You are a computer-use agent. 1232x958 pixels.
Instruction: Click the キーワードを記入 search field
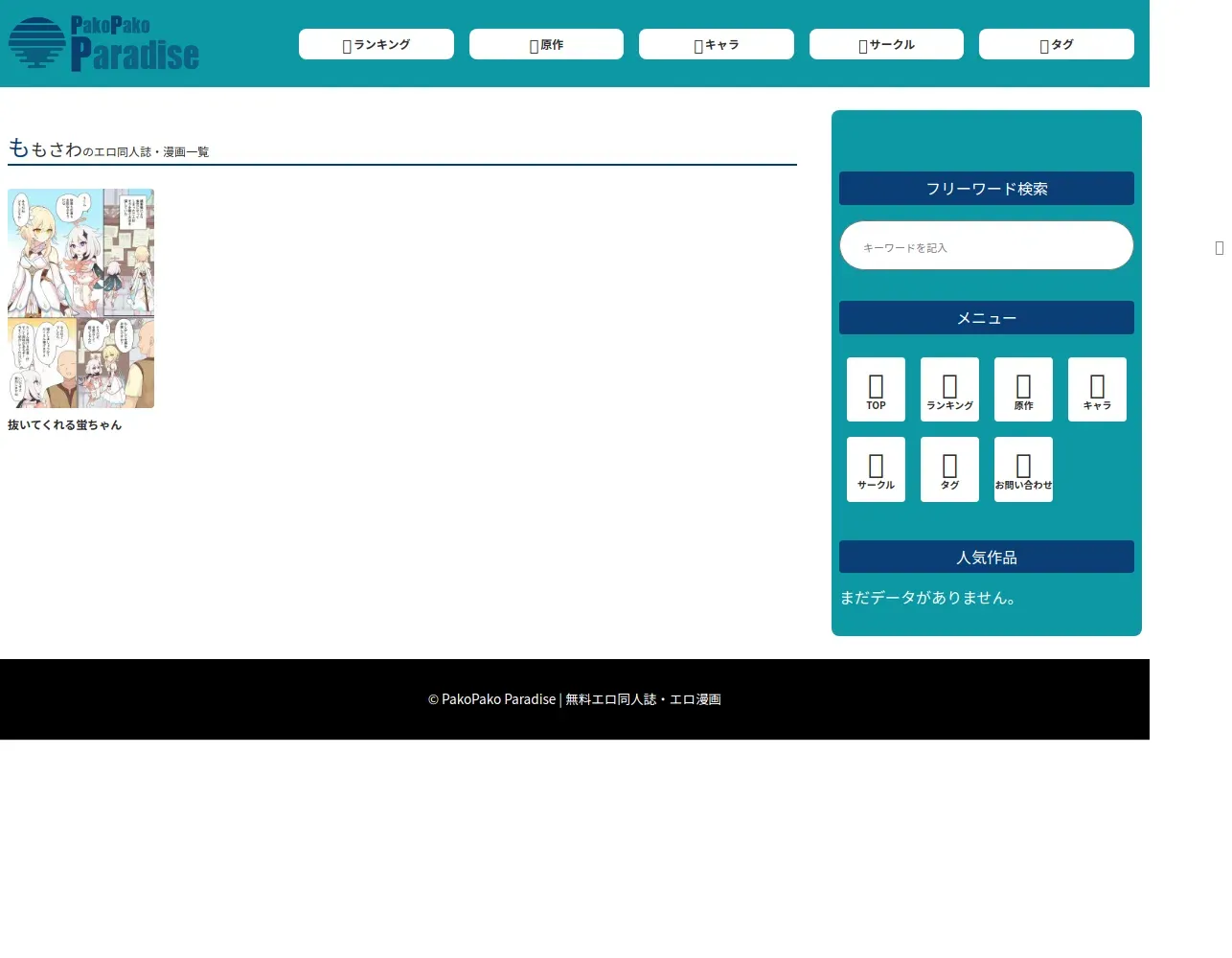pos(987,246)
